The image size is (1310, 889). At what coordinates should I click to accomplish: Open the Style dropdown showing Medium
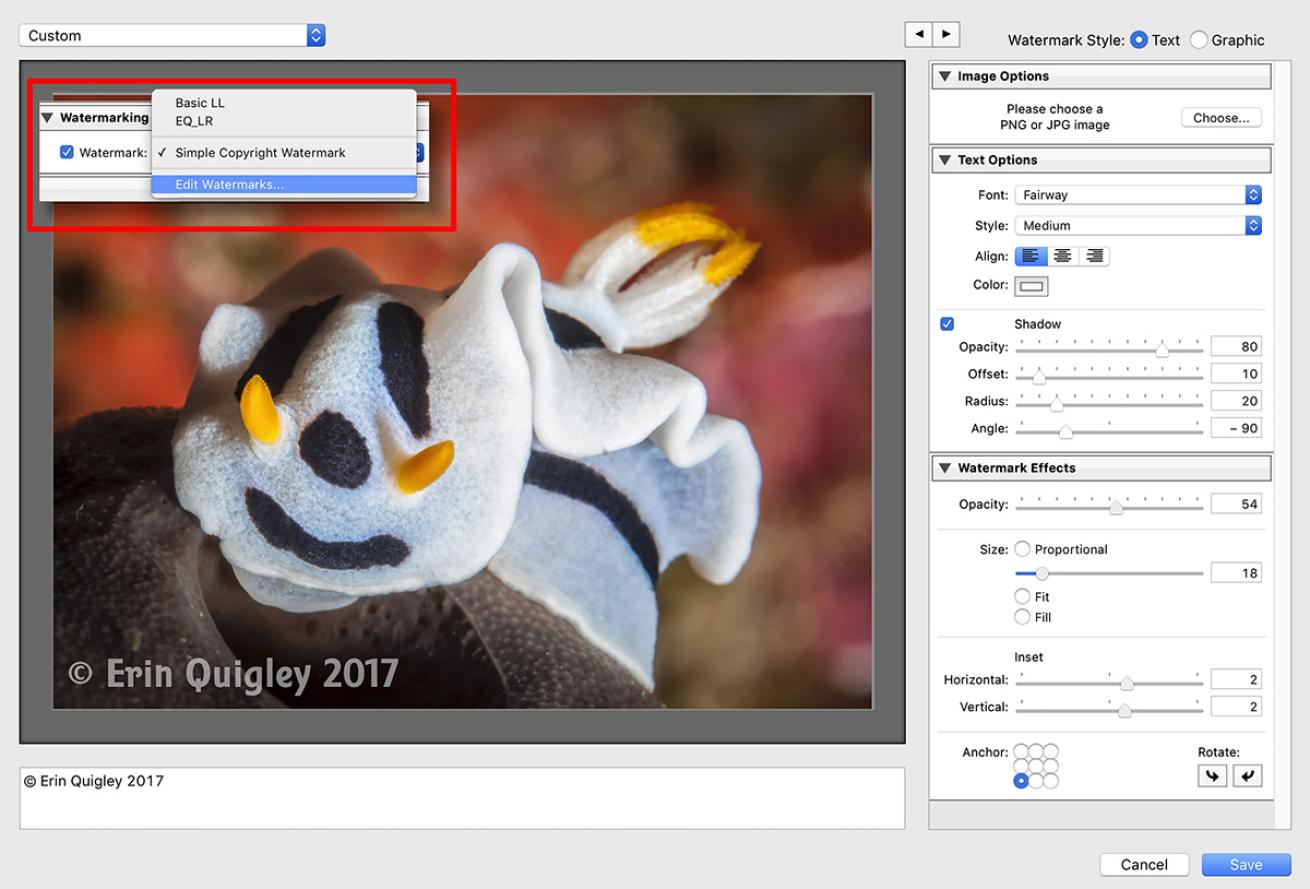pos(1138,226)
